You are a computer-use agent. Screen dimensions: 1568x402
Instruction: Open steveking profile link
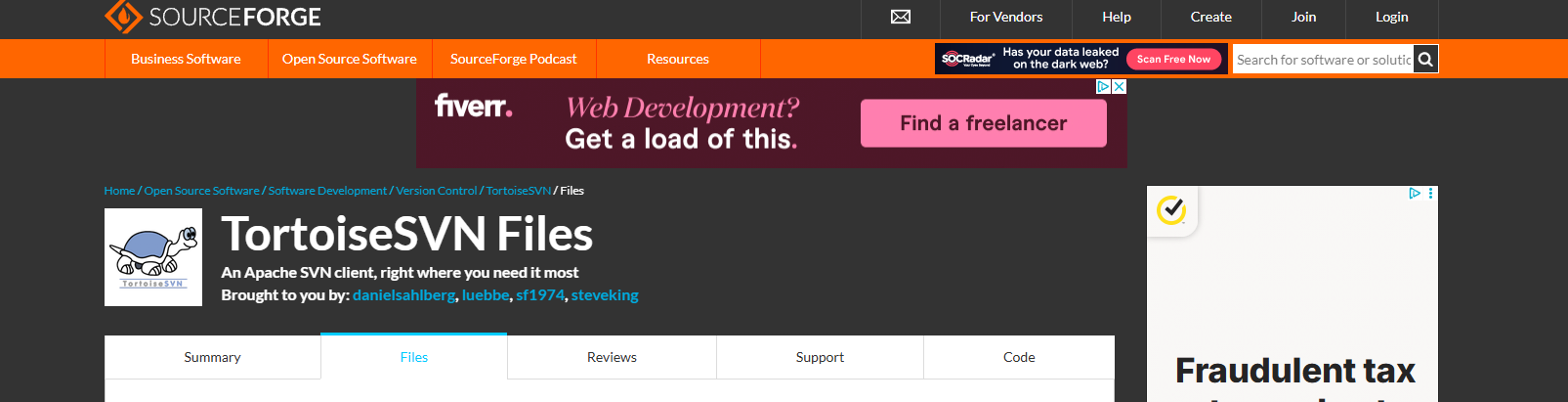coord(605,295)
